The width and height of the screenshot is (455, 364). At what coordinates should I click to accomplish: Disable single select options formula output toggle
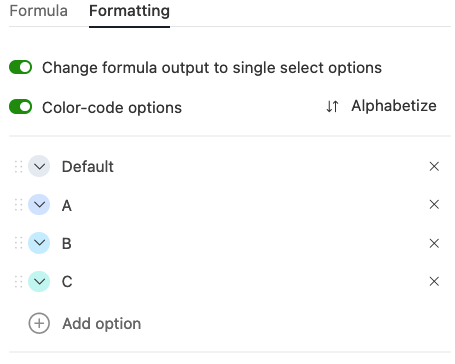pos(20,67)
